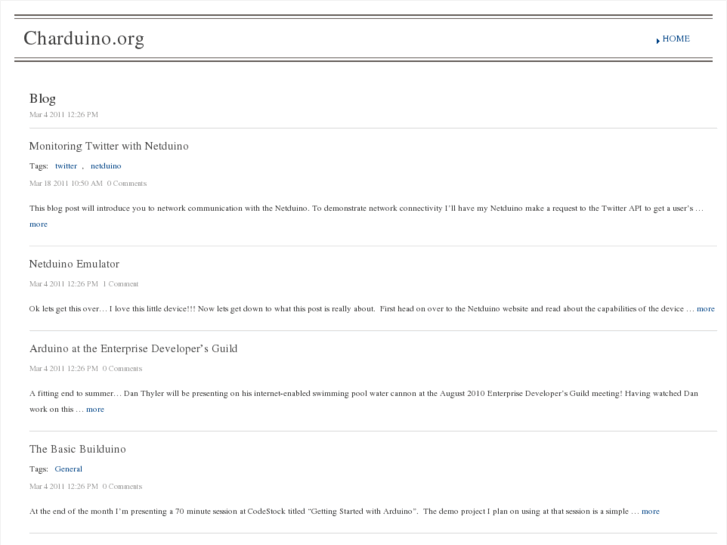Open 'The Basic Builduino' post title

[77, 449]
